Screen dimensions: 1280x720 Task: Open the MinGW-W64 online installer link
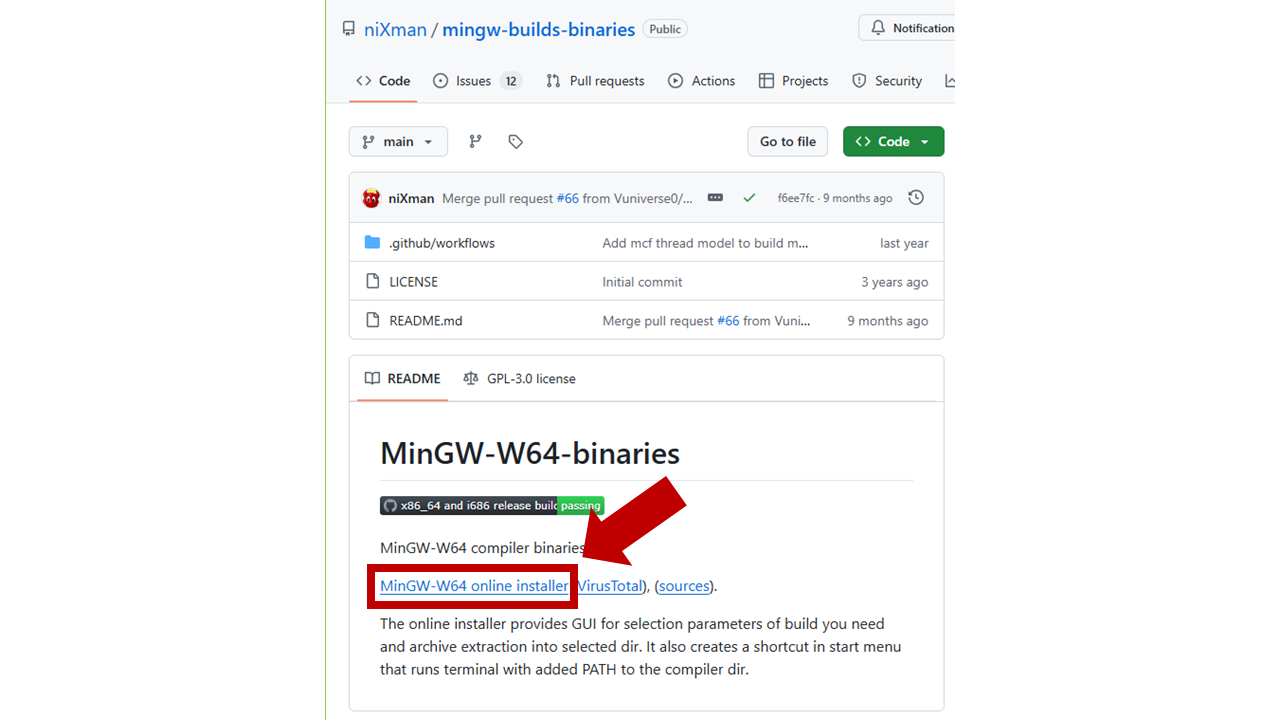click(474, 586)
